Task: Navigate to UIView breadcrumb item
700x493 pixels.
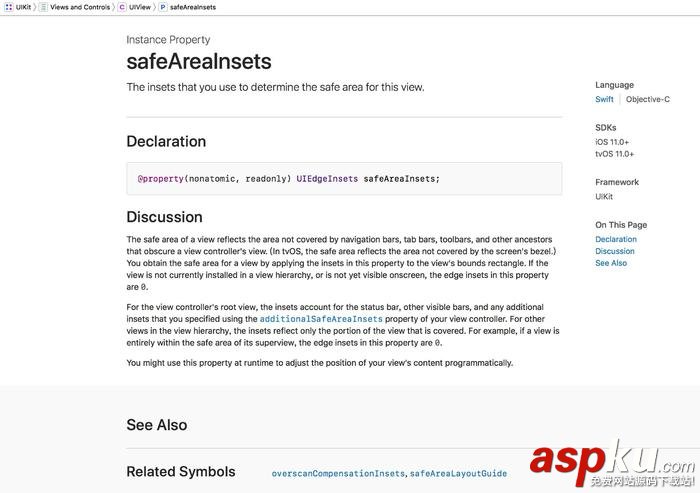Action: (139, 7)
